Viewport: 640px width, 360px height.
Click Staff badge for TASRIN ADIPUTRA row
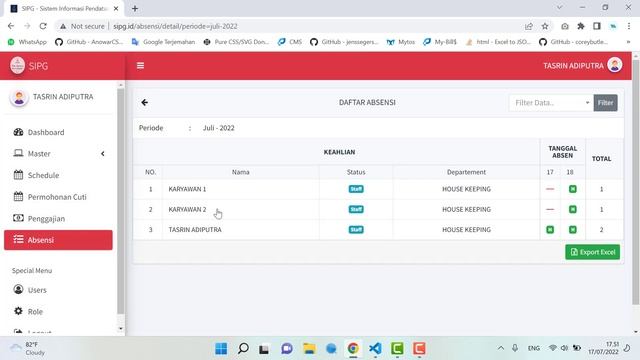click(x=356, y=230)
